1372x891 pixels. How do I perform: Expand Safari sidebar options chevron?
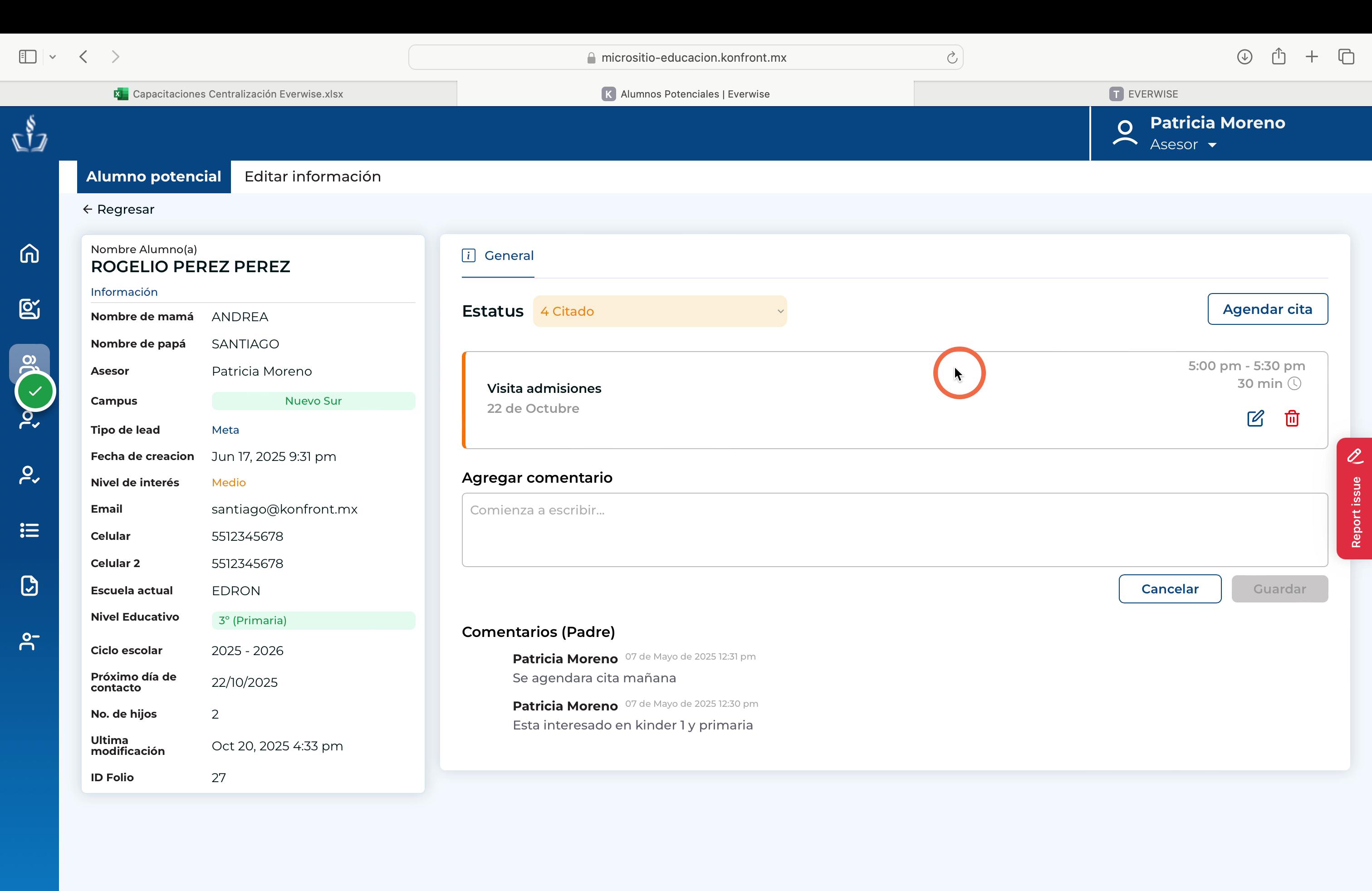(x=53, y=56)
